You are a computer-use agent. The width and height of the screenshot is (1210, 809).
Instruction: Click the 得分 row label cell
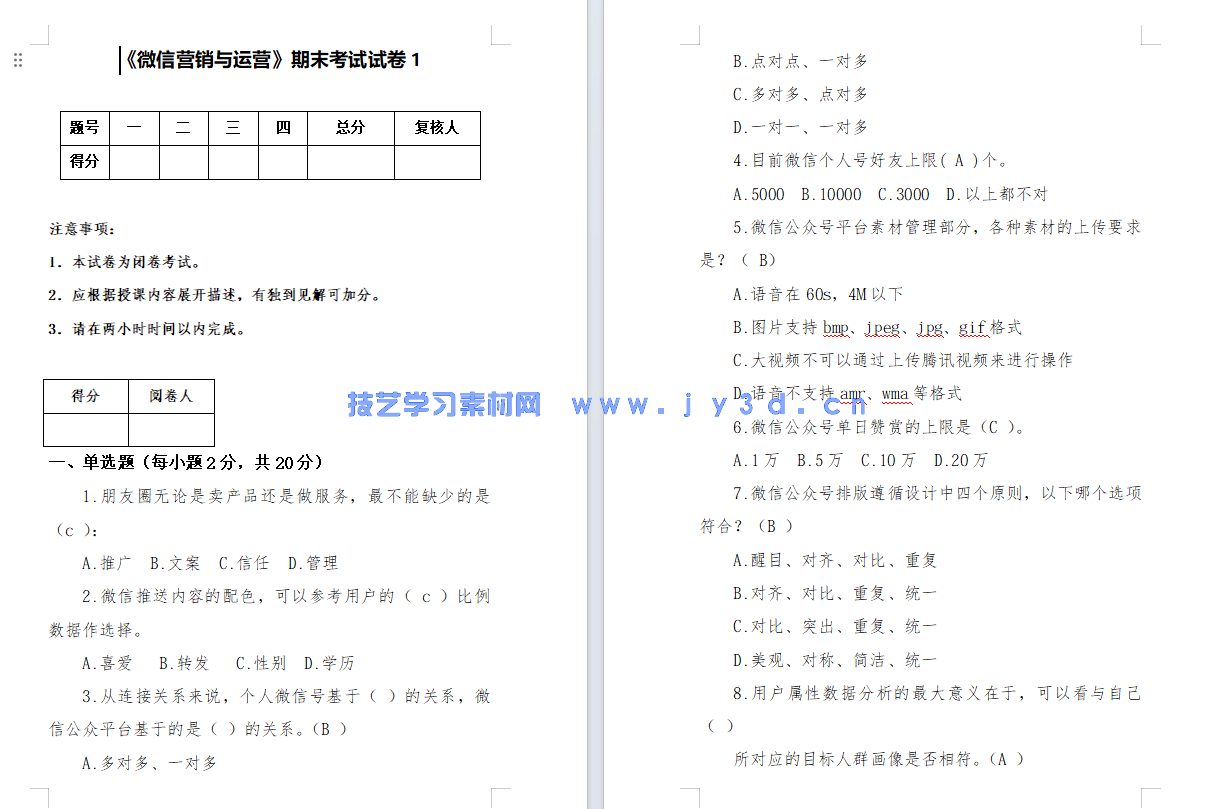[x=85, y=160]
